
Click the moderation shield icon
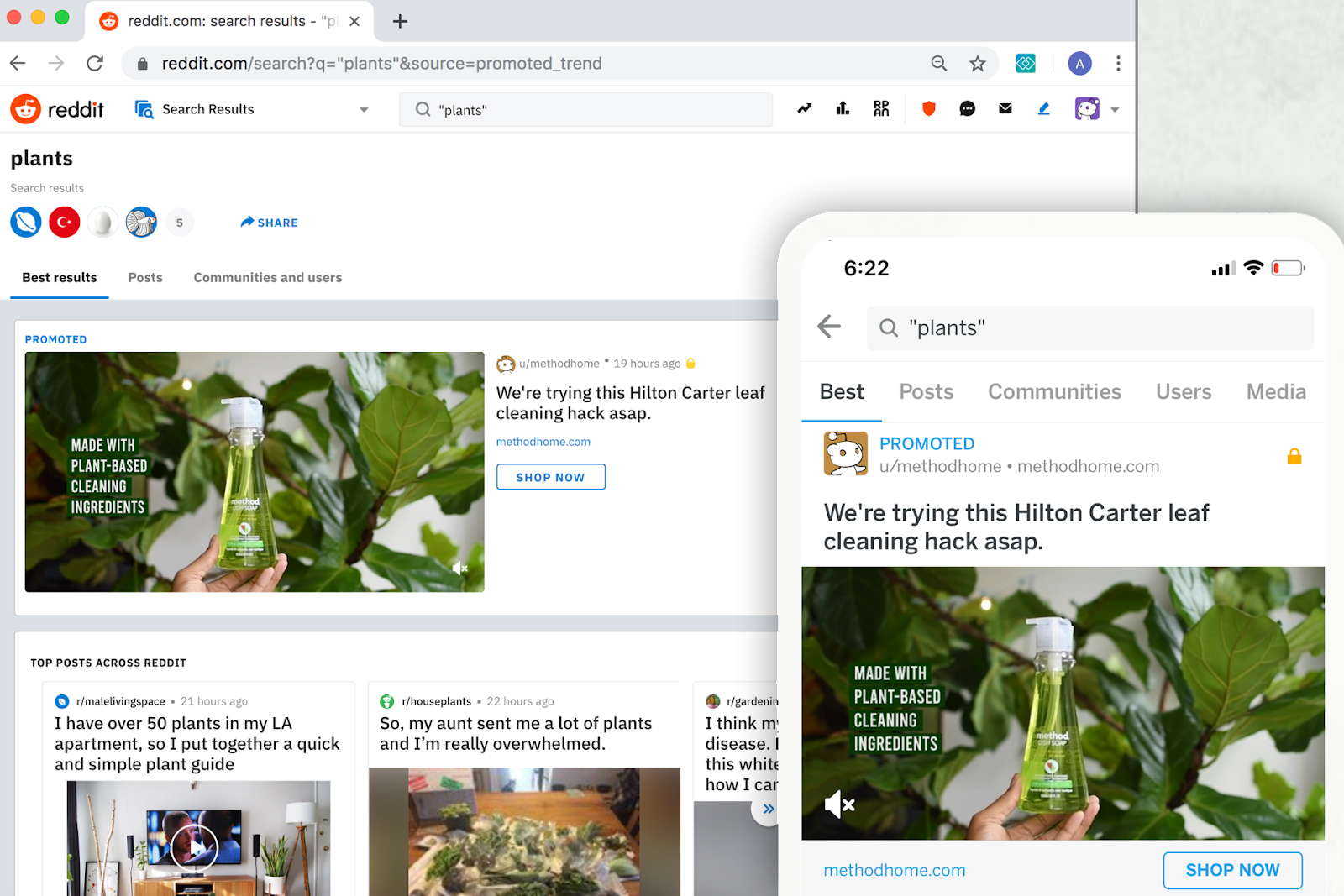tap(928, 108)
